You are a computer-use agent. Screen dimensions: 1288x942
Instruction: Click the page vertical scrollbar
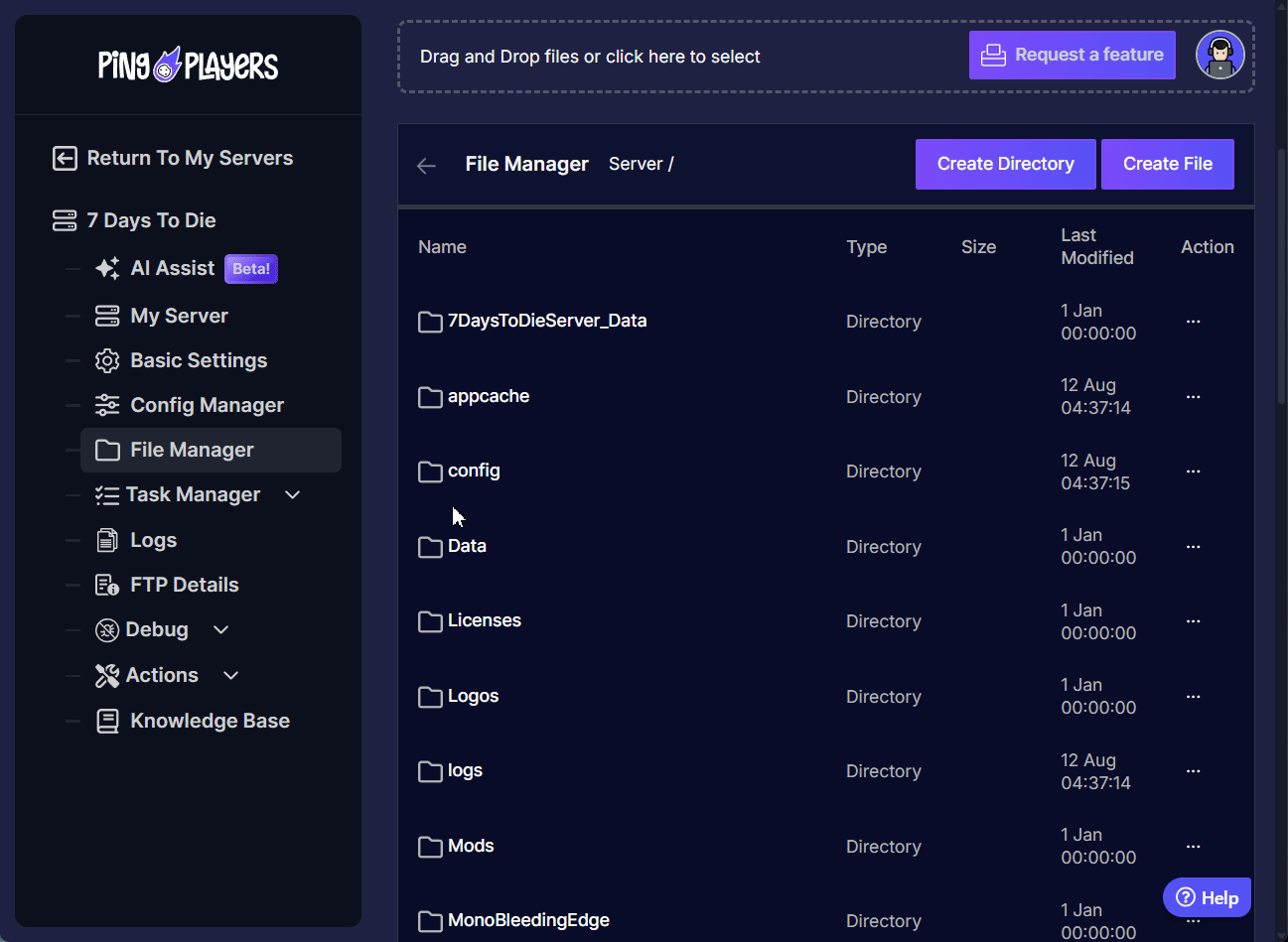tap(1282, 276)
